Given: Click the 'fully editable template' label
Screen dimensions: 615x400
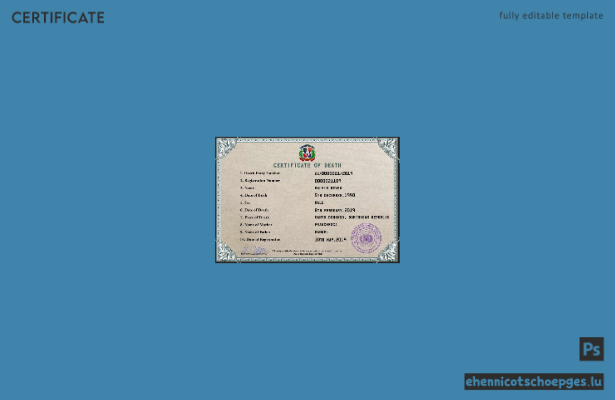Looking at the screenshot, I should coord(551,16).
